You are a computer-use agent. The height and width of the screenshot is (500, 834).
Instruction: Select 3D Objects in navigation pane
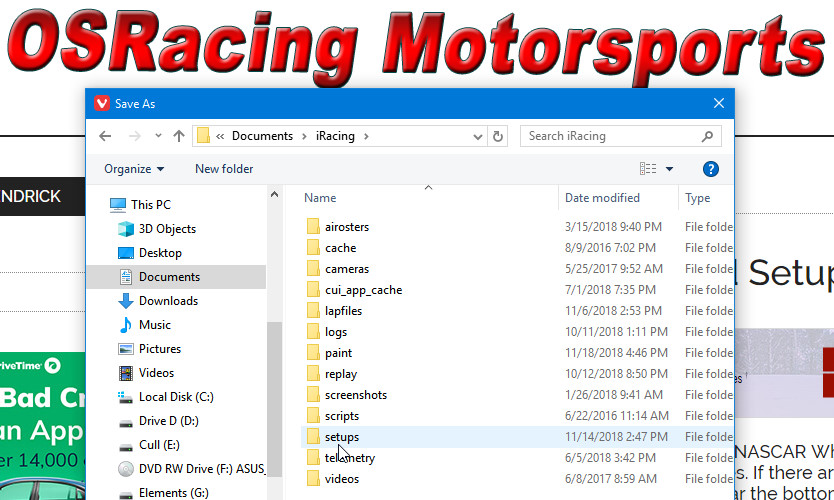(x=167, y=229)
